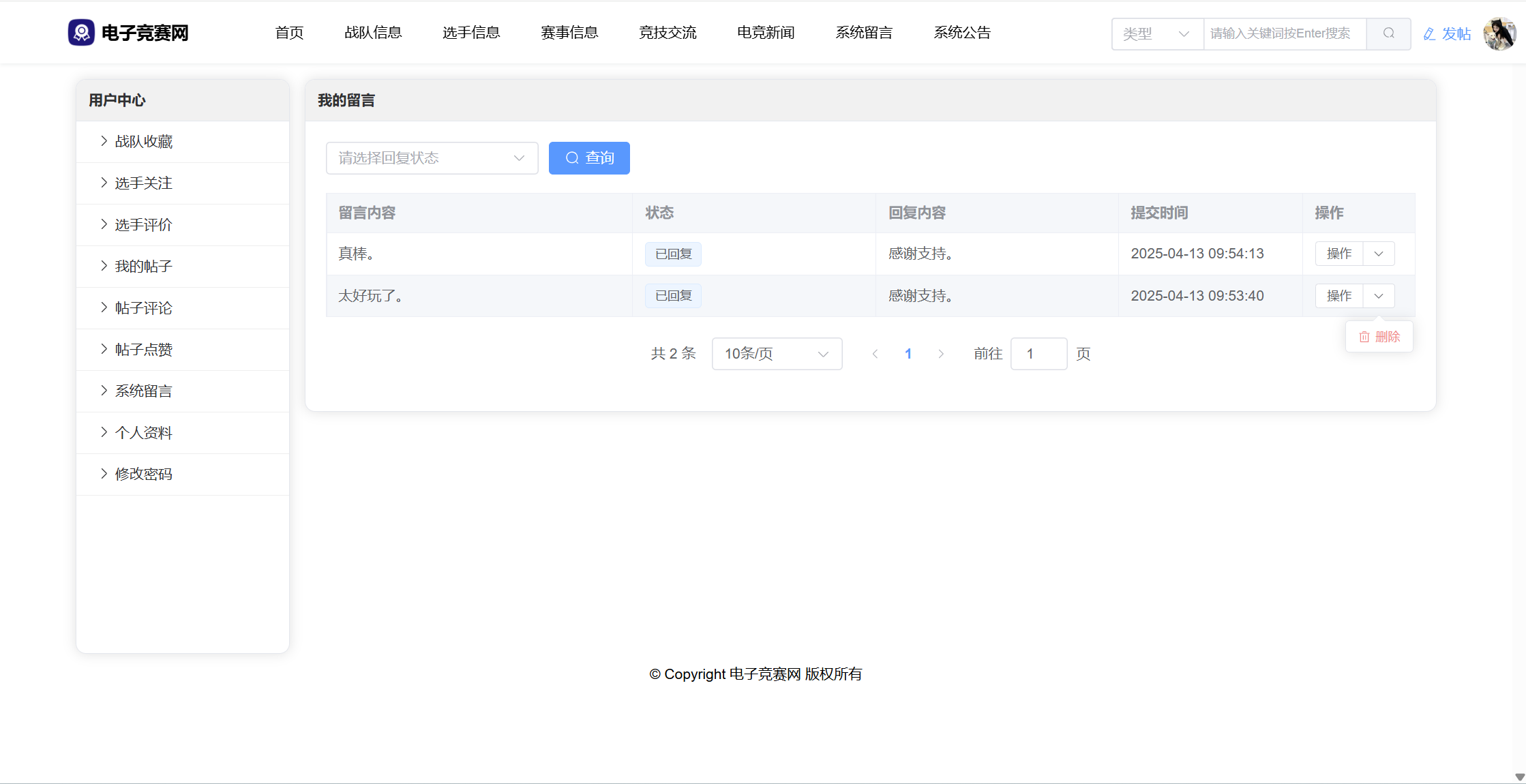Viewport: 1526px width, 784px height.
Task: Click the keyword search input field
Action: tap(1284, 33)
